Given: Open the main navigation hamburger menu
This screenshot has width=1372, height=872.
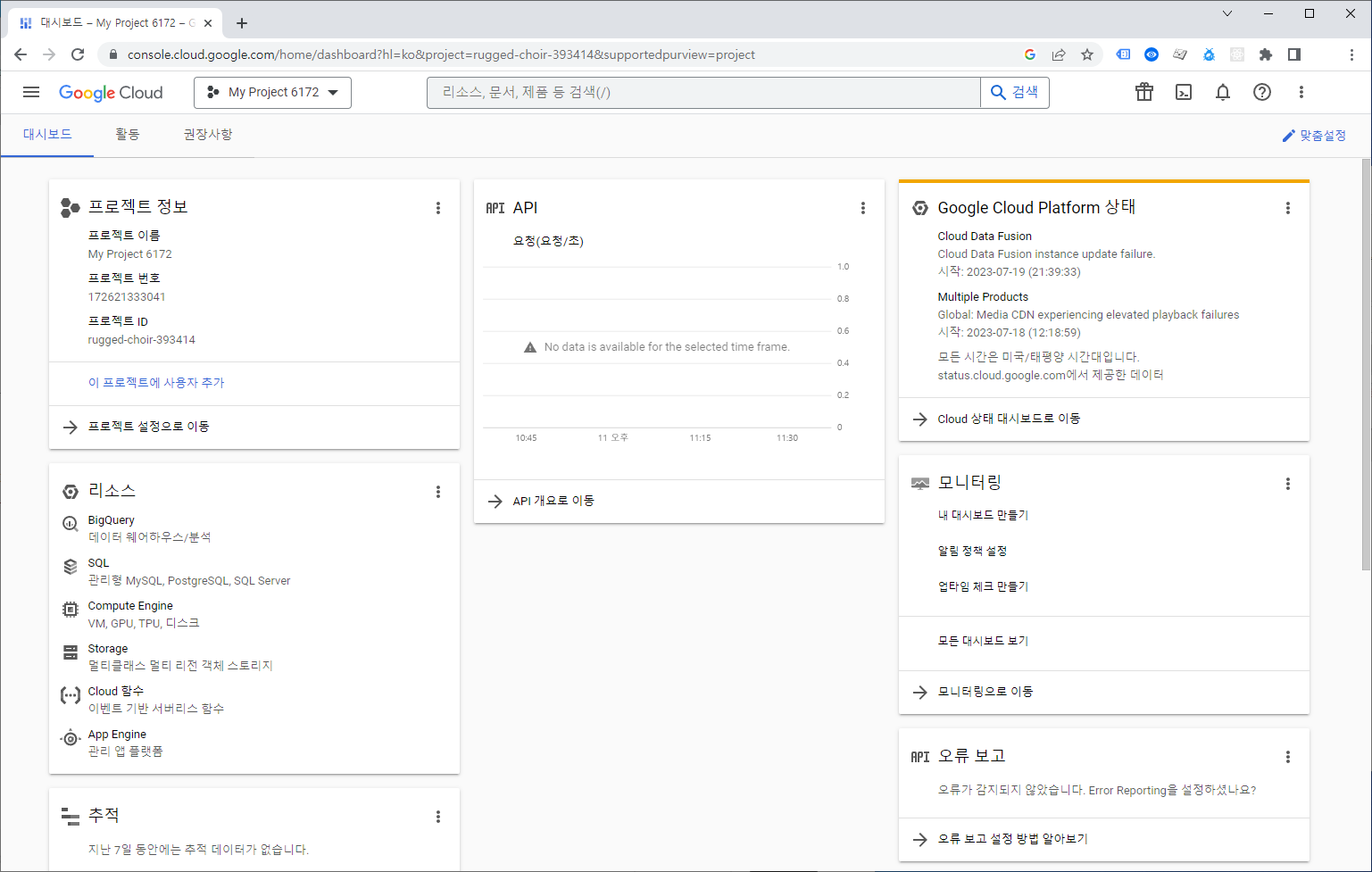Looking at the screenshot, I should point(31,92).
